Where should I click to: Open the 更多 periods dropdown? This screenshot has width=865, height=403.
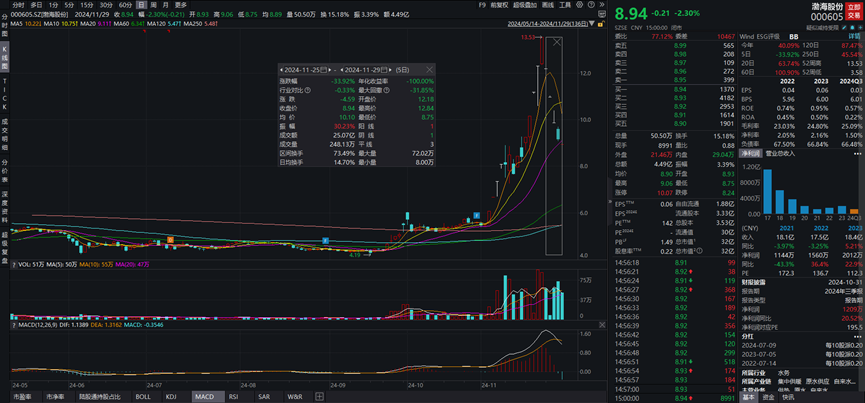(181, 4)
